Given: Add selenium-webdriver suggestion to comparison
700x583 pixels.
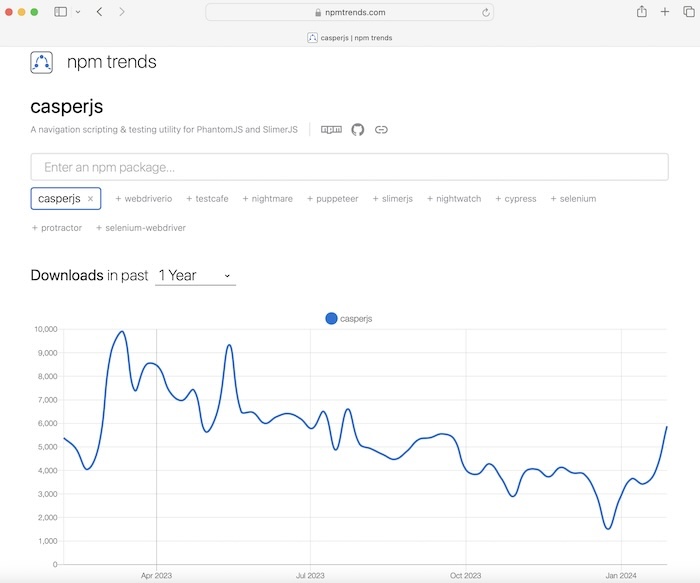Looking at the screenshot, I should (141, 228).
